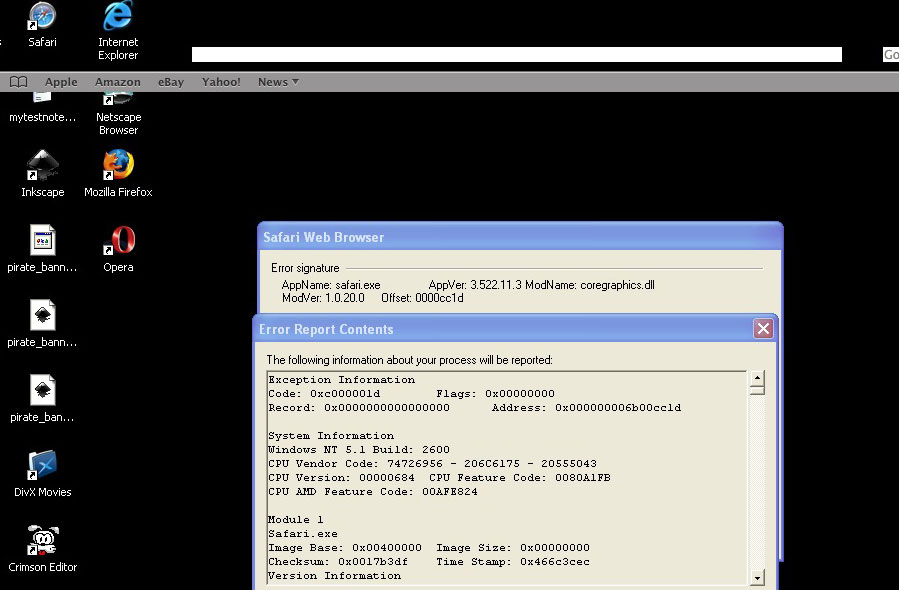Click the 'System Information' heading
899x590 pixels.
tap(331, 436)
